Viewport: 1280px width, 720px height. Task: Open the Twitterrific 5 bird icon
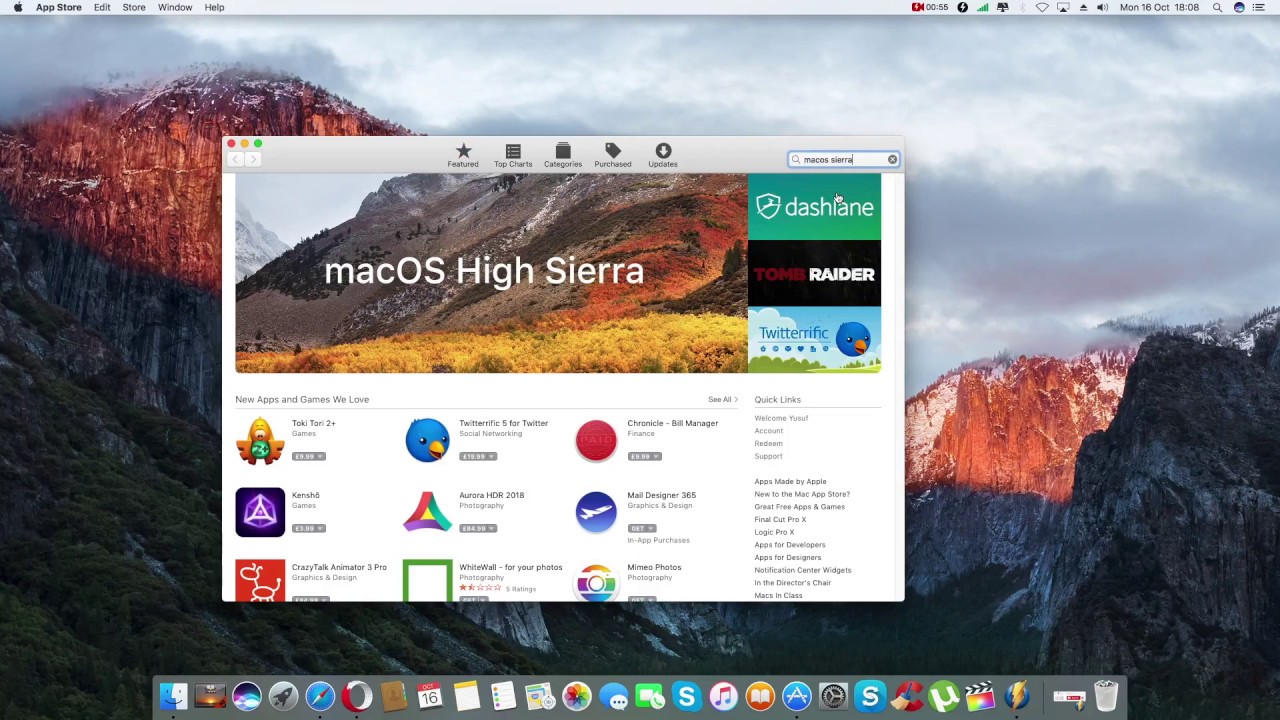tap(428, 440)
